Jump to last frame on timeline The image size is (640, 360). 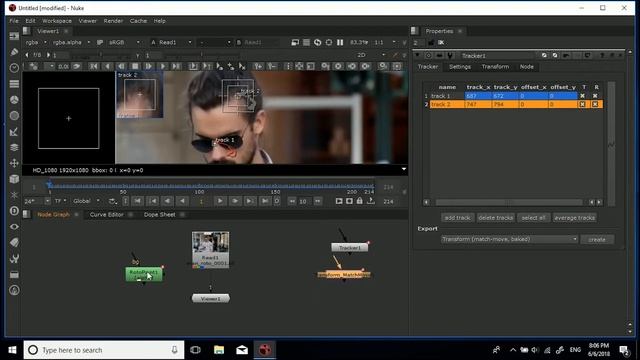265,201
